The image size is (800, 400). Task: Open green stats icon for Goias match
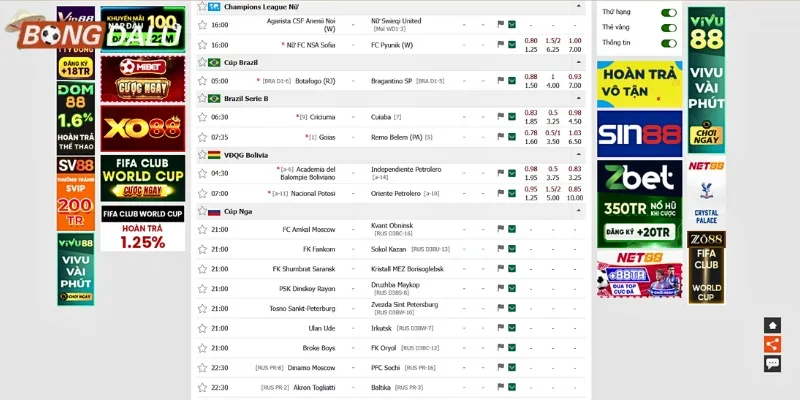[x=511, y=136]
